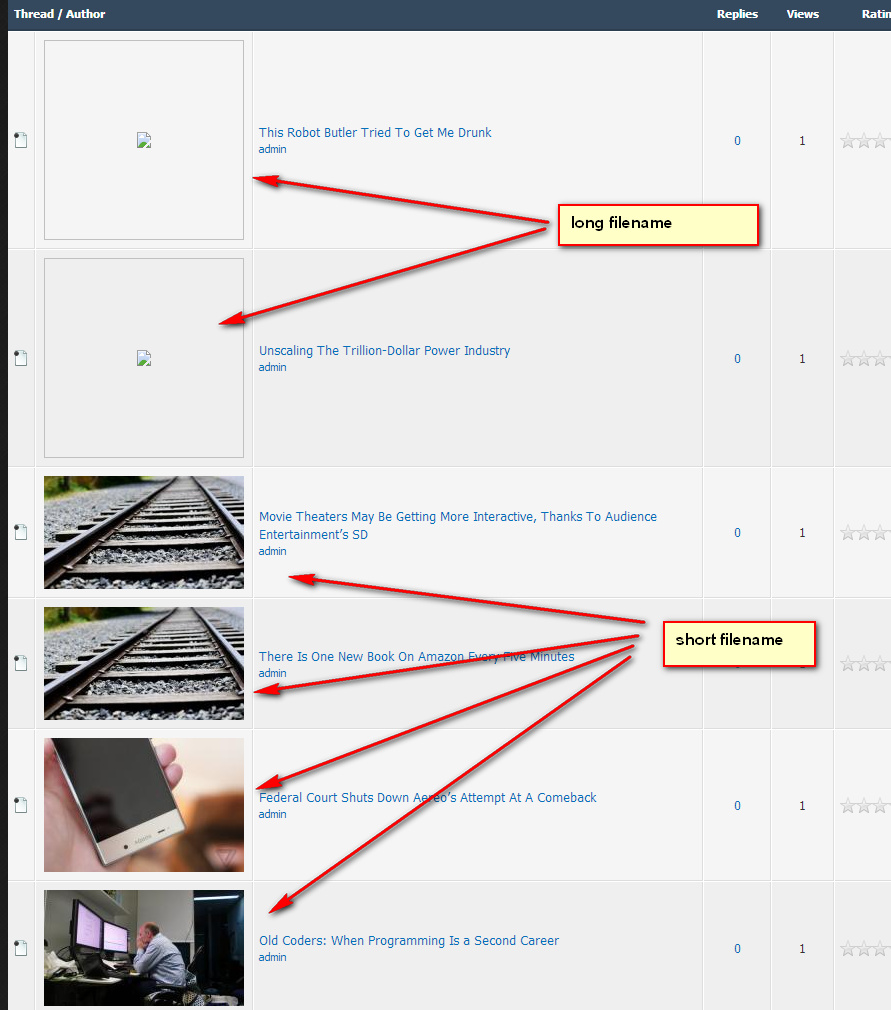Rate Robot Butler thread using first star
The height and width of the screenshot is (1010, 891).
pyautogui.click(x=848, y=141)
